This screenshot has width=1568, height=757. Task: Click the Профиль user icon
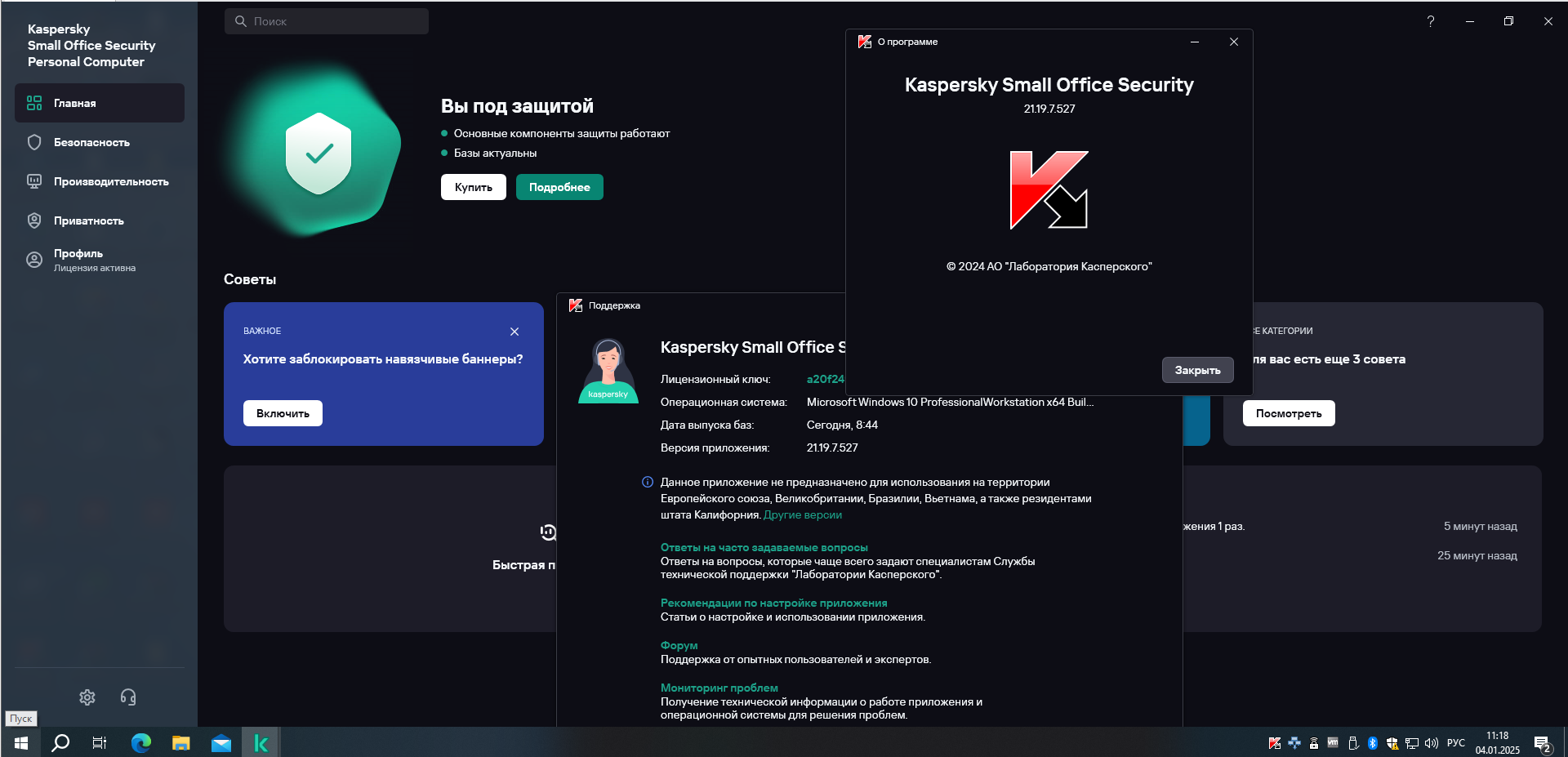point(34,260)
